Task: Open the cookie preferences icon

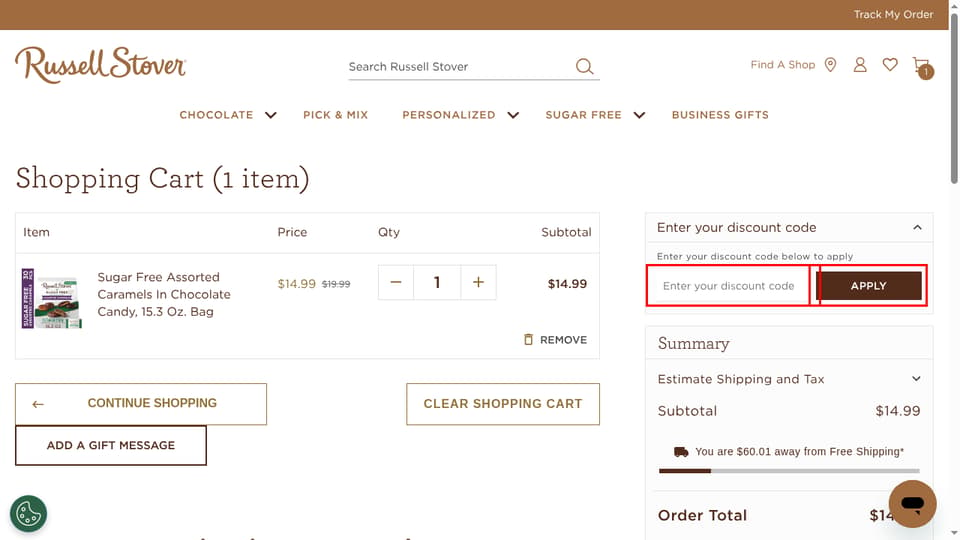Action: tap(28, 513)
